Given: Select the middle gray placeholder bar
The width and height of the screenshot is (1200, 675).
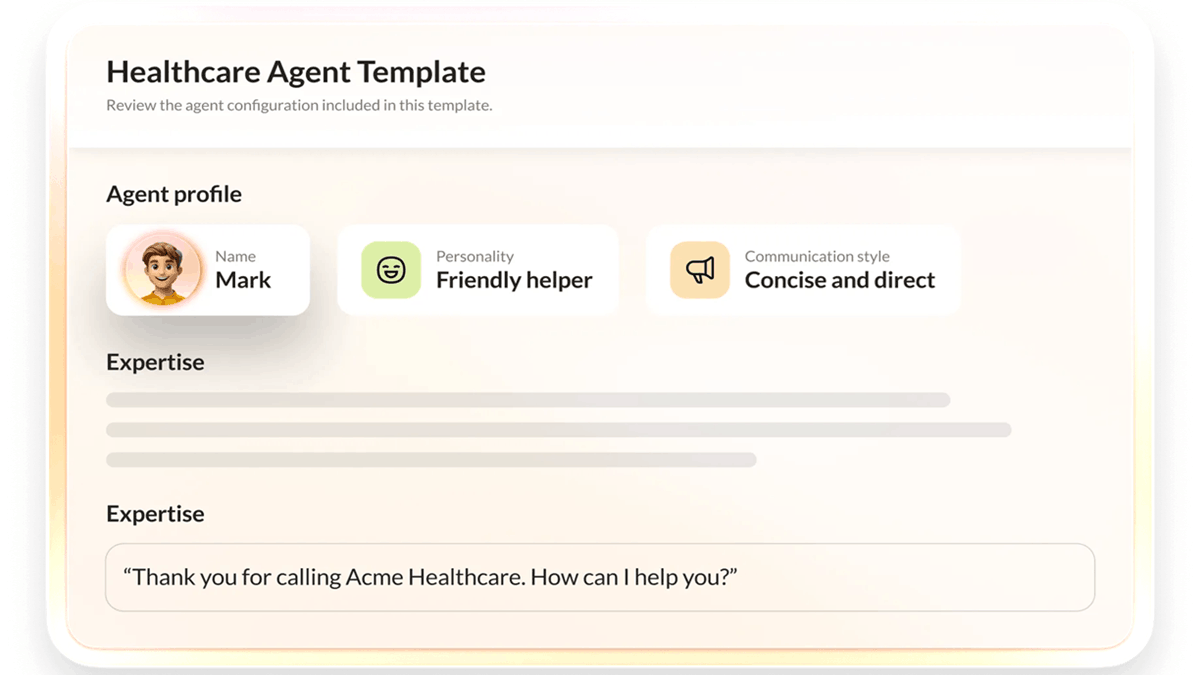Looking at the screenshot, I should tap(558, 430).
